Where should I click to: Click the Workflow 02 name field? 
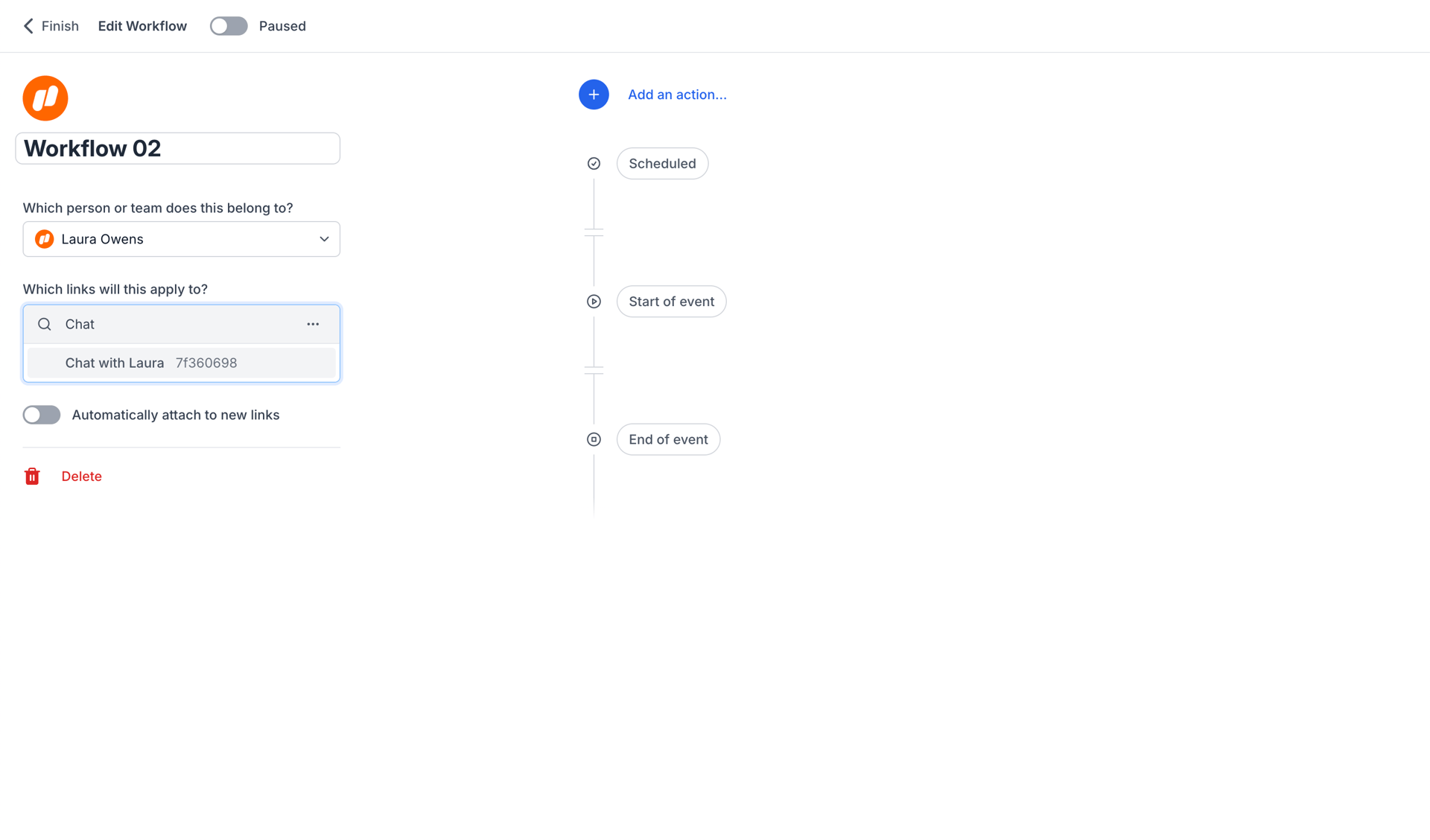coord(177,148)
